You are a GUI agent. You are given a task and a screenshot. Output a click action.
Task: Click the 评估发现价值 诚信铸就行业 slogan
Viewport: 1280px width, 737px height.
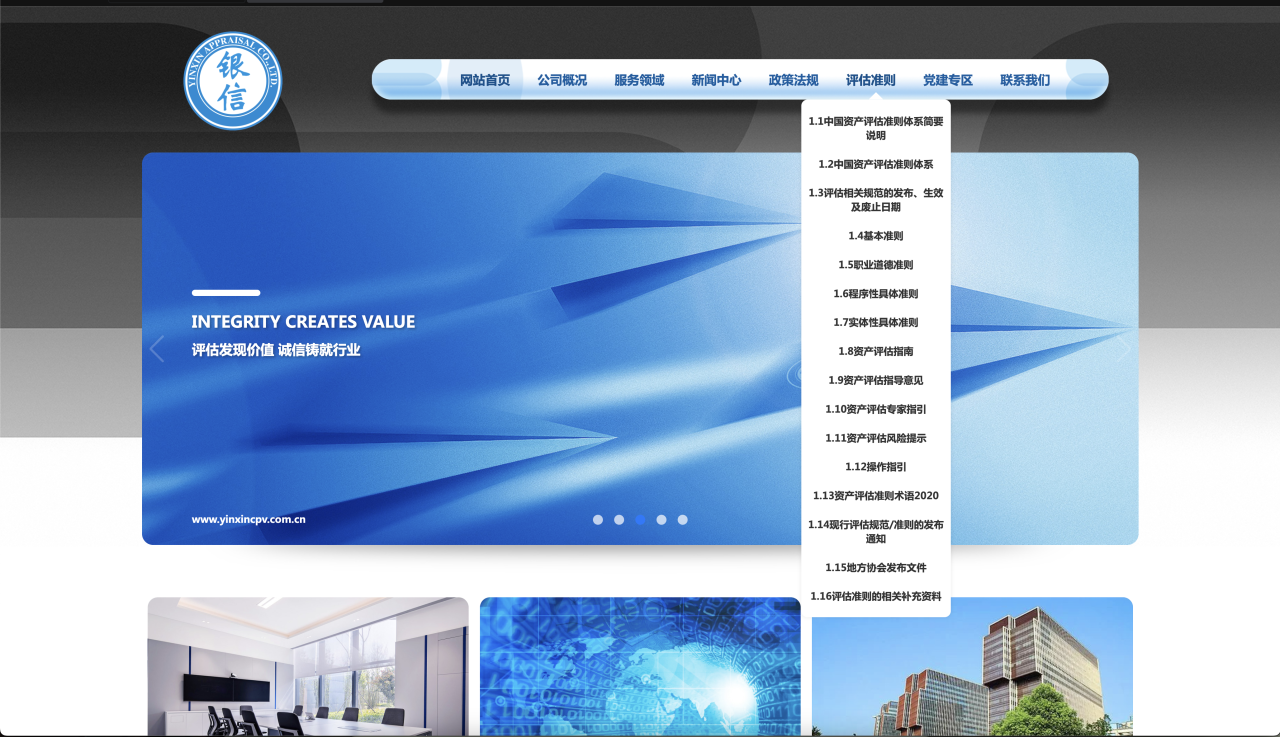pyautogui.click(x=276, y=350)
